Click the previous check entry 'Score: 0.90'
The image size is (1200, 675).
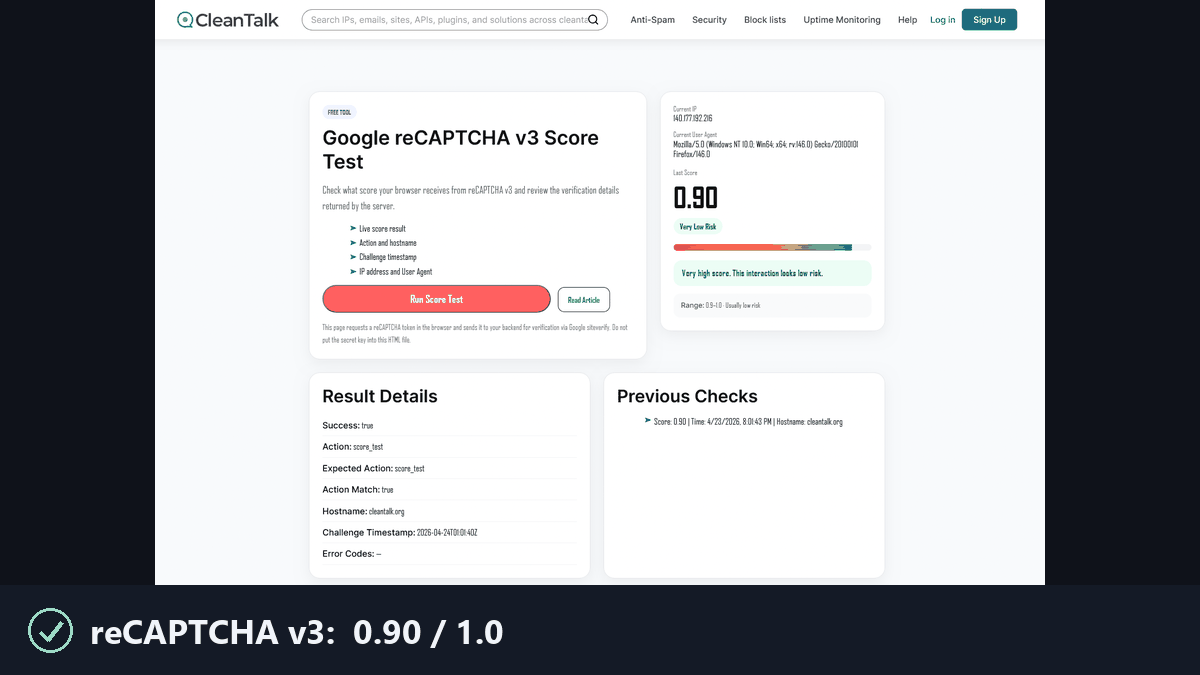click(x=748, y=422)
